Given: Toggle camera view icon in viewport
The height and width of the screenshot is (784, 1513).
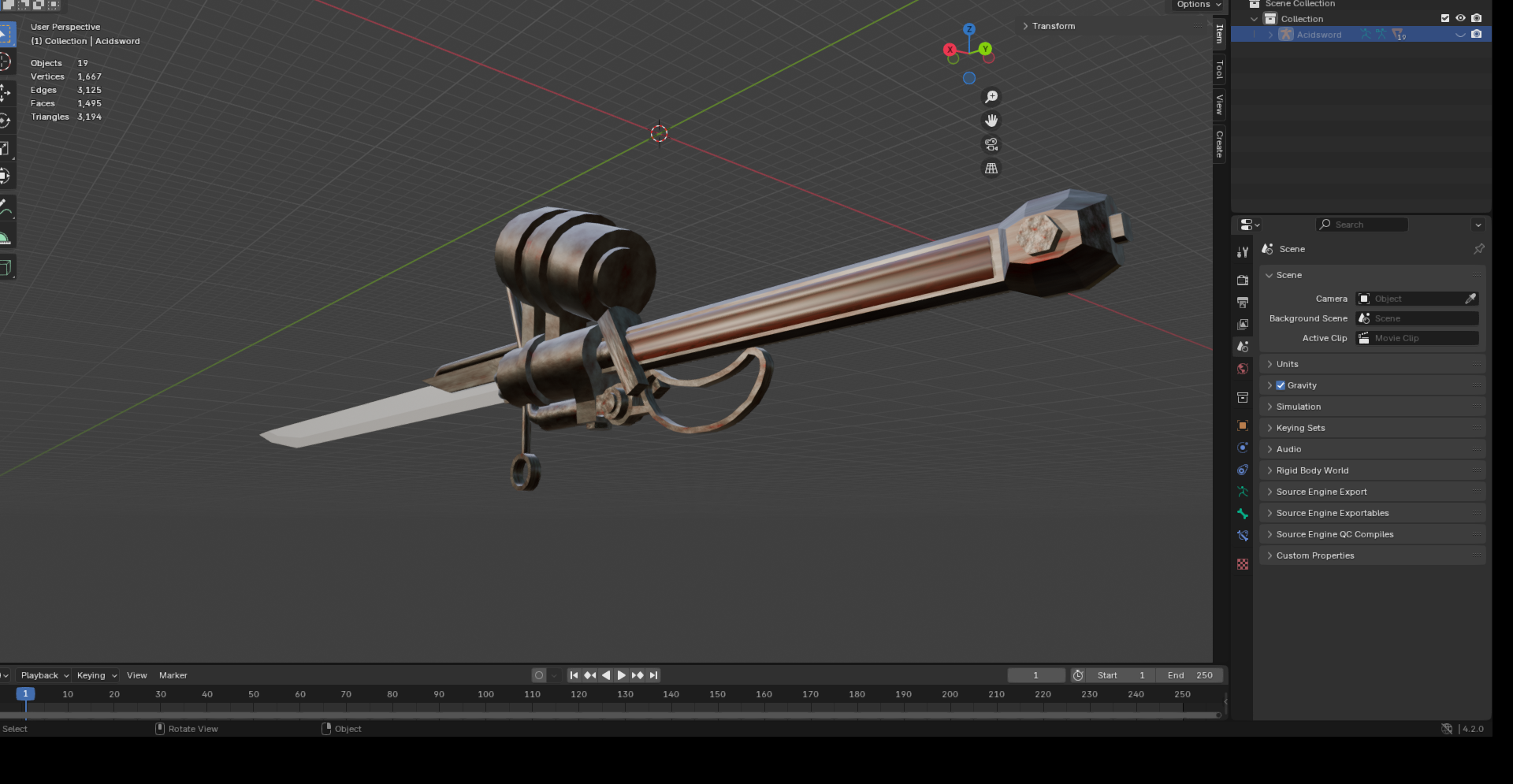Looking at the screenshot, I should click(x=991, y=144).
